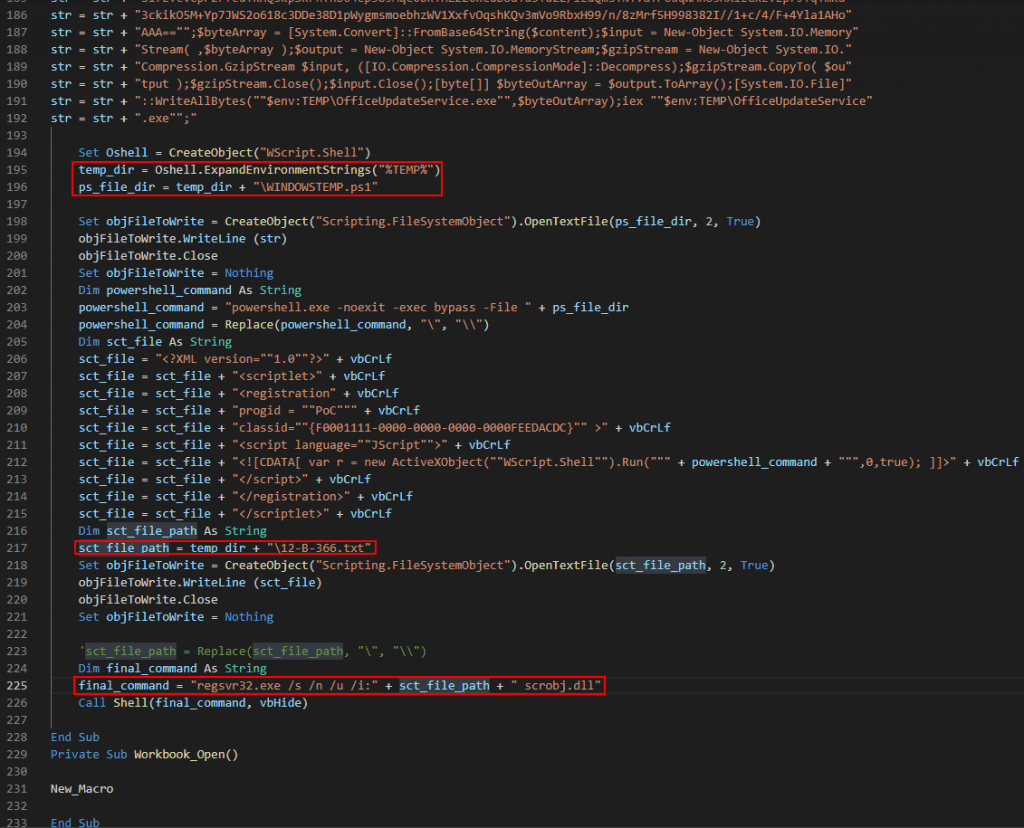This screenshot has width=1024, height=828.
Task: Click the "</script>" string line
Action: point(225,479)
